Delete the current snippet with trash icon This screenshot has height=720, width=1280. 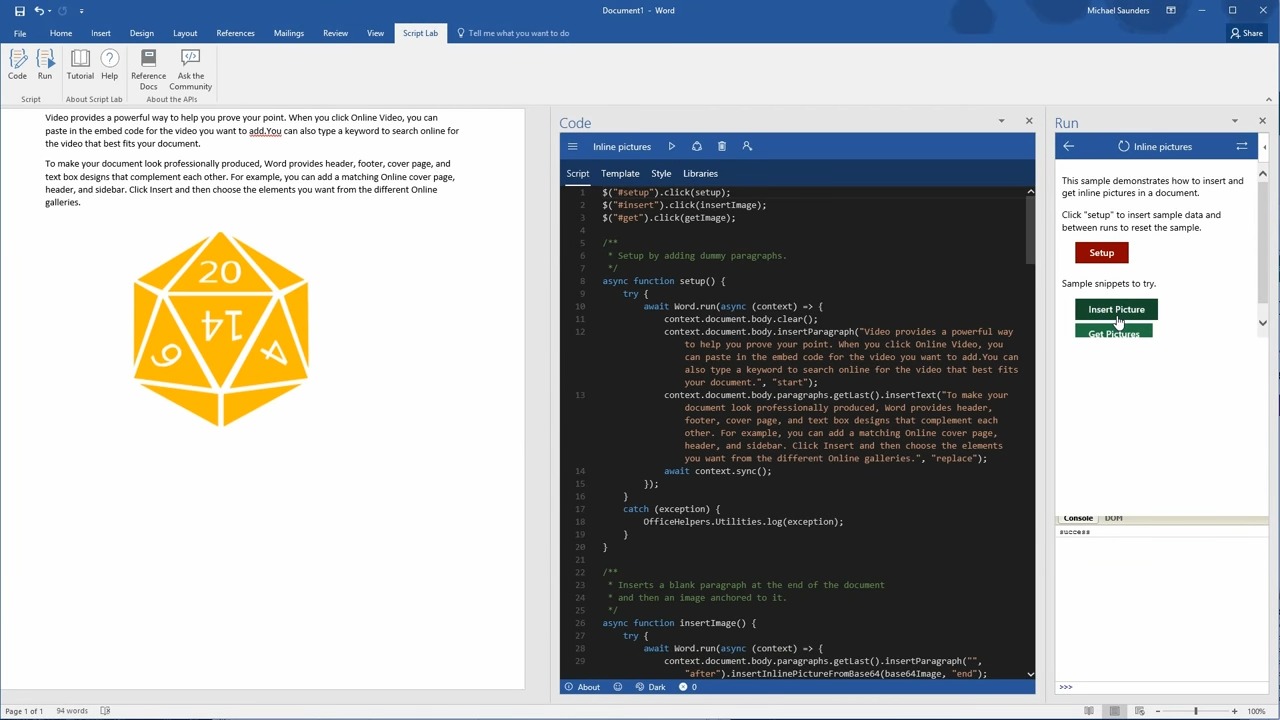[x=721, y=146]
